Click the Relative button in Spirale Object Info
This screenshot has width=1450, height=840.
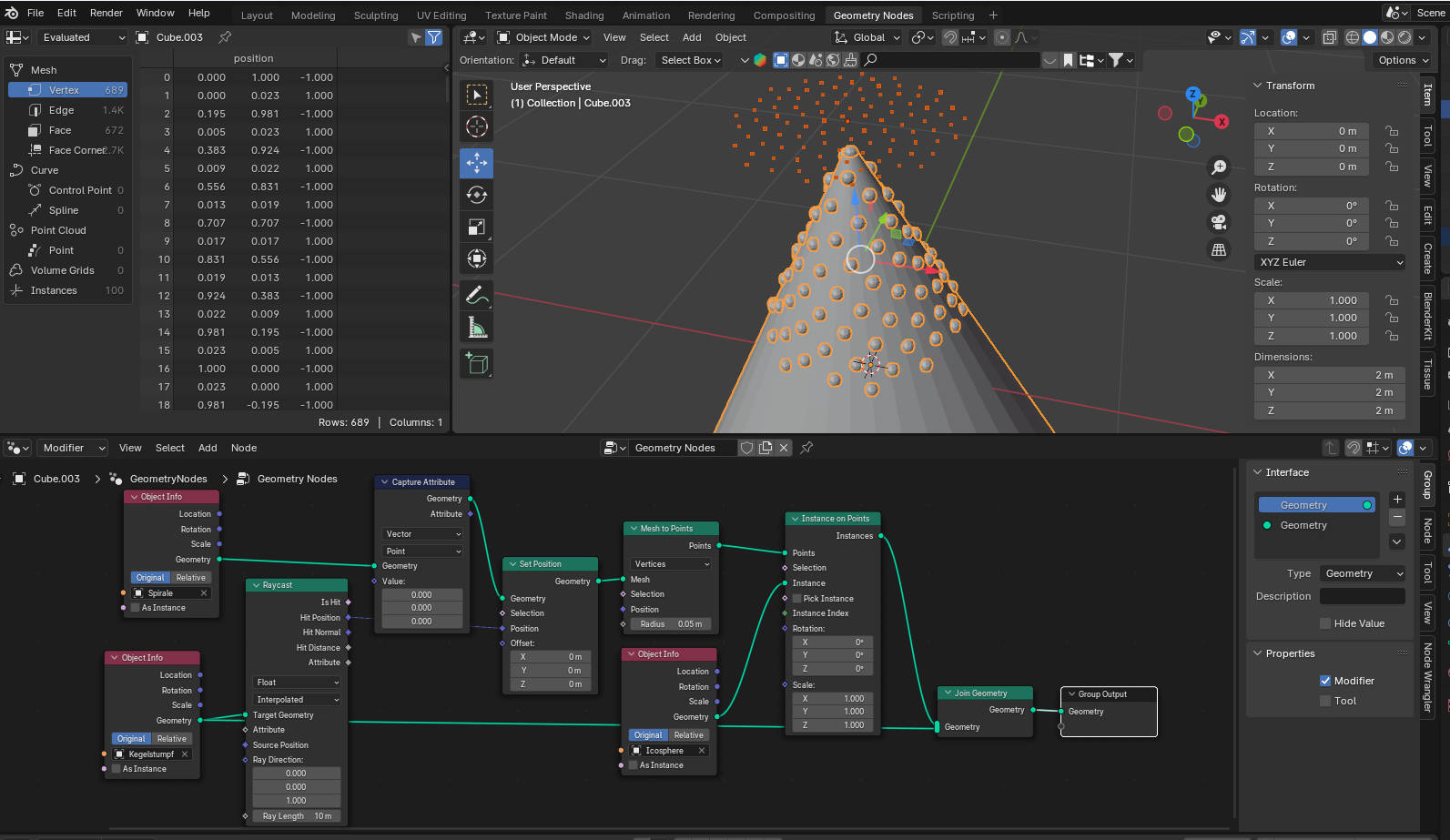[x=191, y=578]
